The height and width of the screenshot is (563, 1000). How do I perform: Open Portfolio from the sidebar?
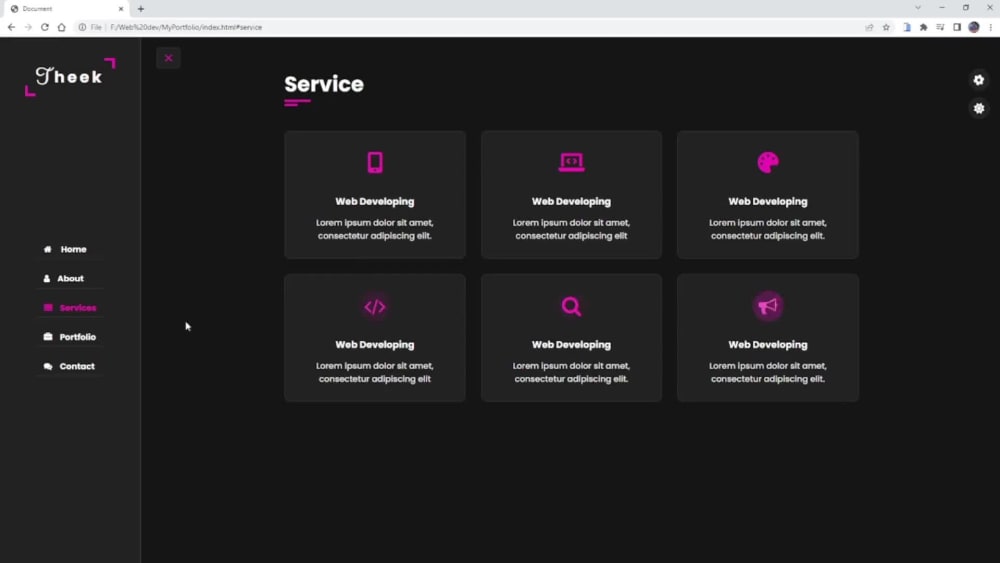point(77,337)
